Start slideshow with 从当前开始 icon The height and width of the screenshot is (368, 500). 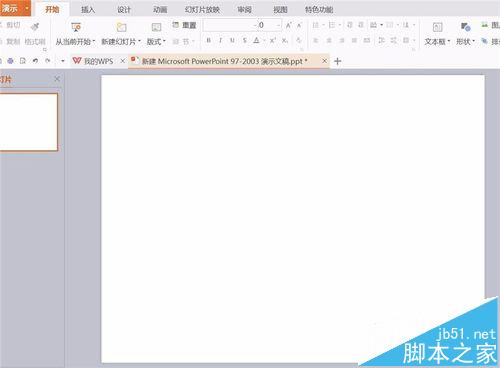tap(76, 27)
